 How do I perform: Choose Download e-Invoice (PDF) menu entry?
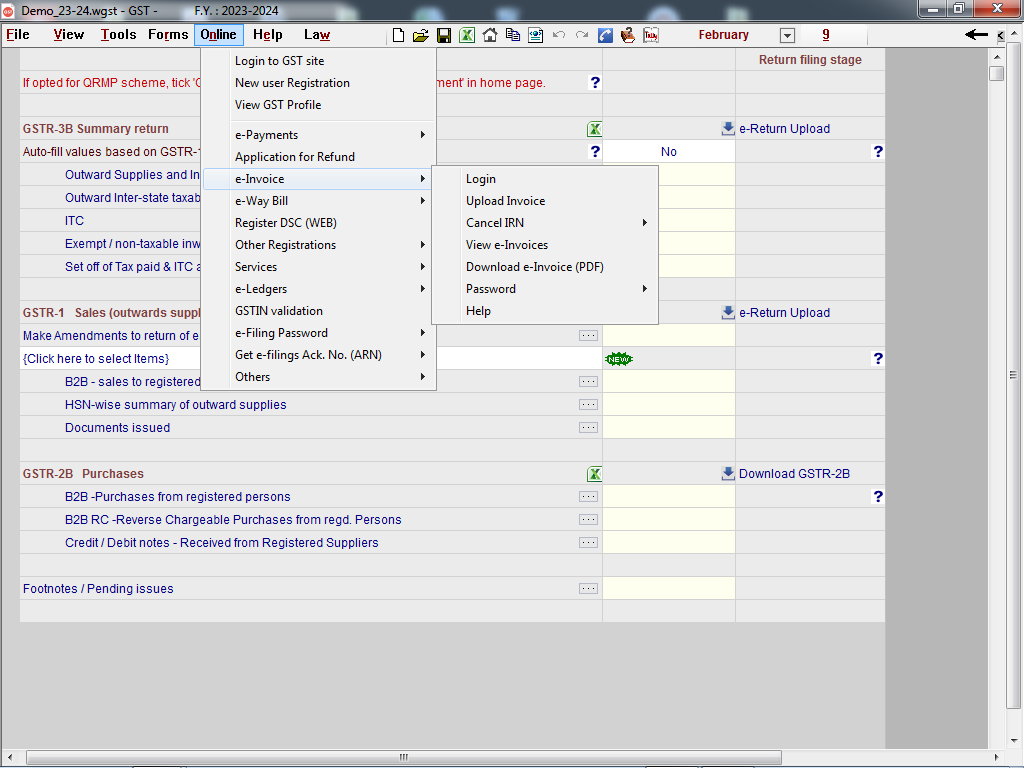(x=534, y=267)
